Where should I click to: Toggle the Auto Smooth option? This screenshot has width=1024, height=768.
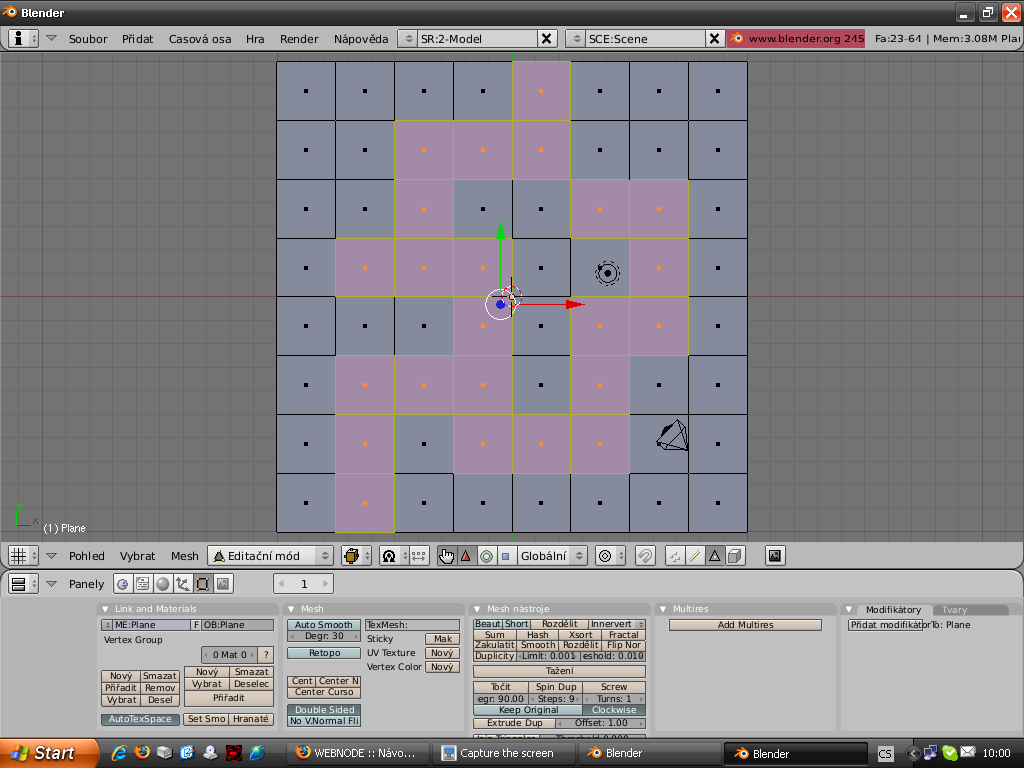324,625
